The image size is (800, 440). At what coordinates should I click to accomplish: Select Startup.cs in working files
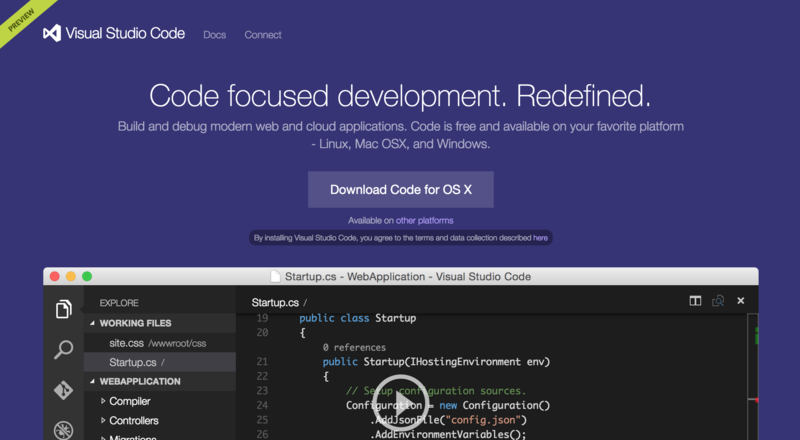coord(160,362)
